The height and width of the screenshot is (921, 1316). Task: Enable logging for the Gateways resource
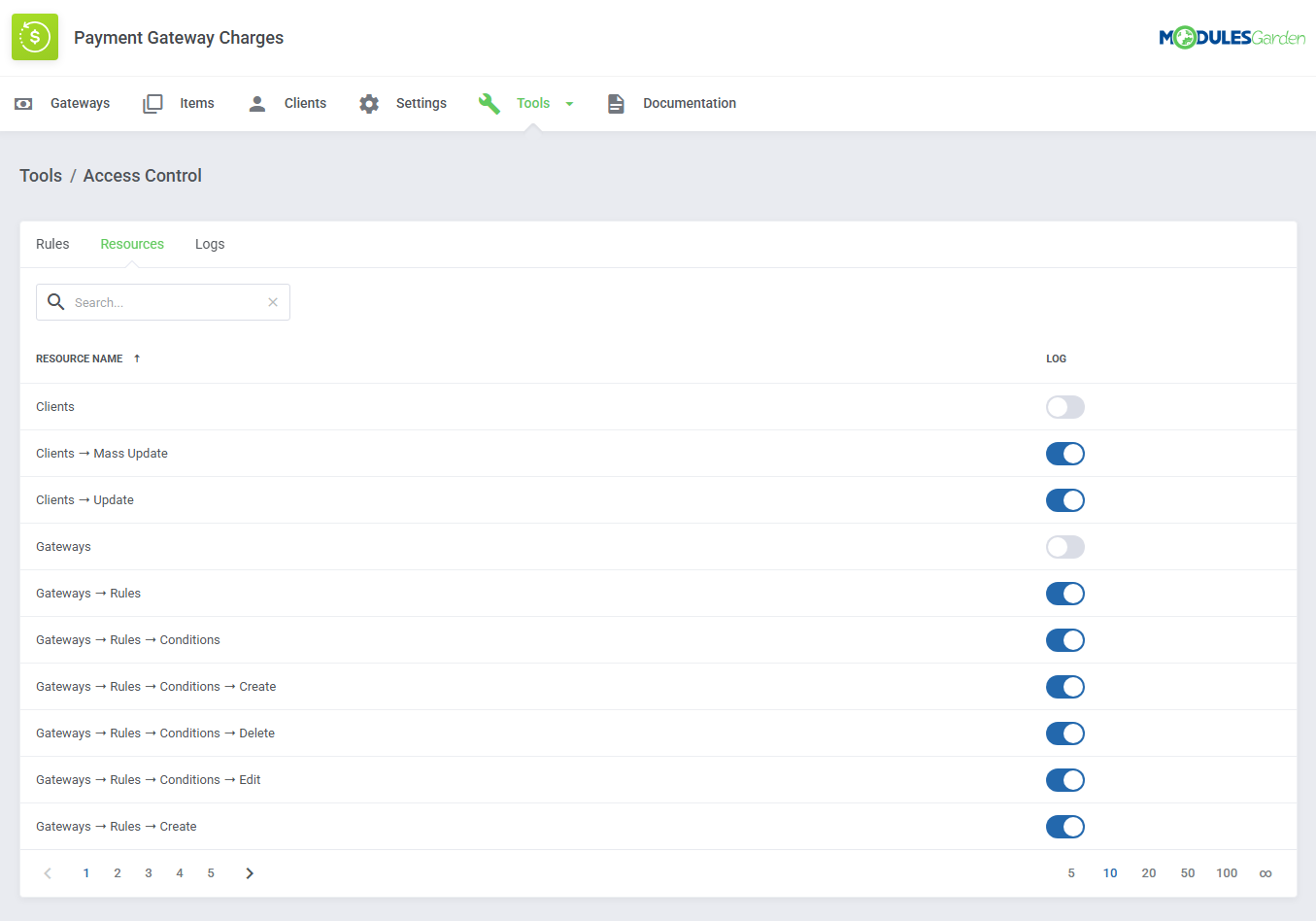click(x=1064, y=546)
